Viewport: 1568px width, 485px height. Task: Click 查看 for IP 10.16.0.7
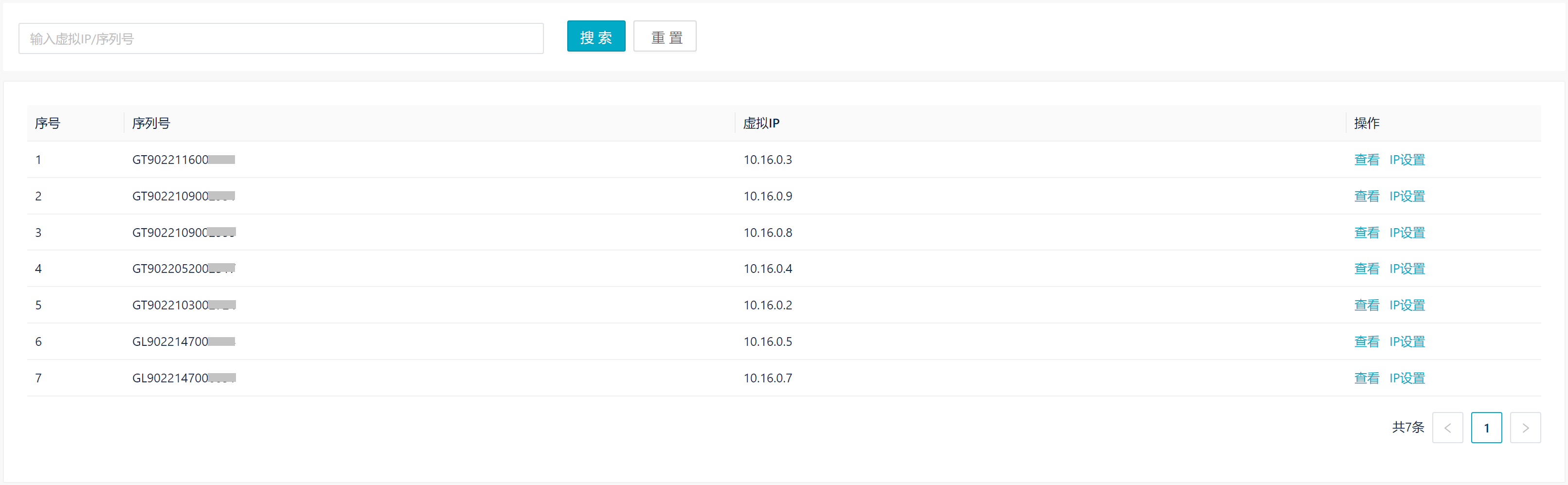coord(1366,378)
